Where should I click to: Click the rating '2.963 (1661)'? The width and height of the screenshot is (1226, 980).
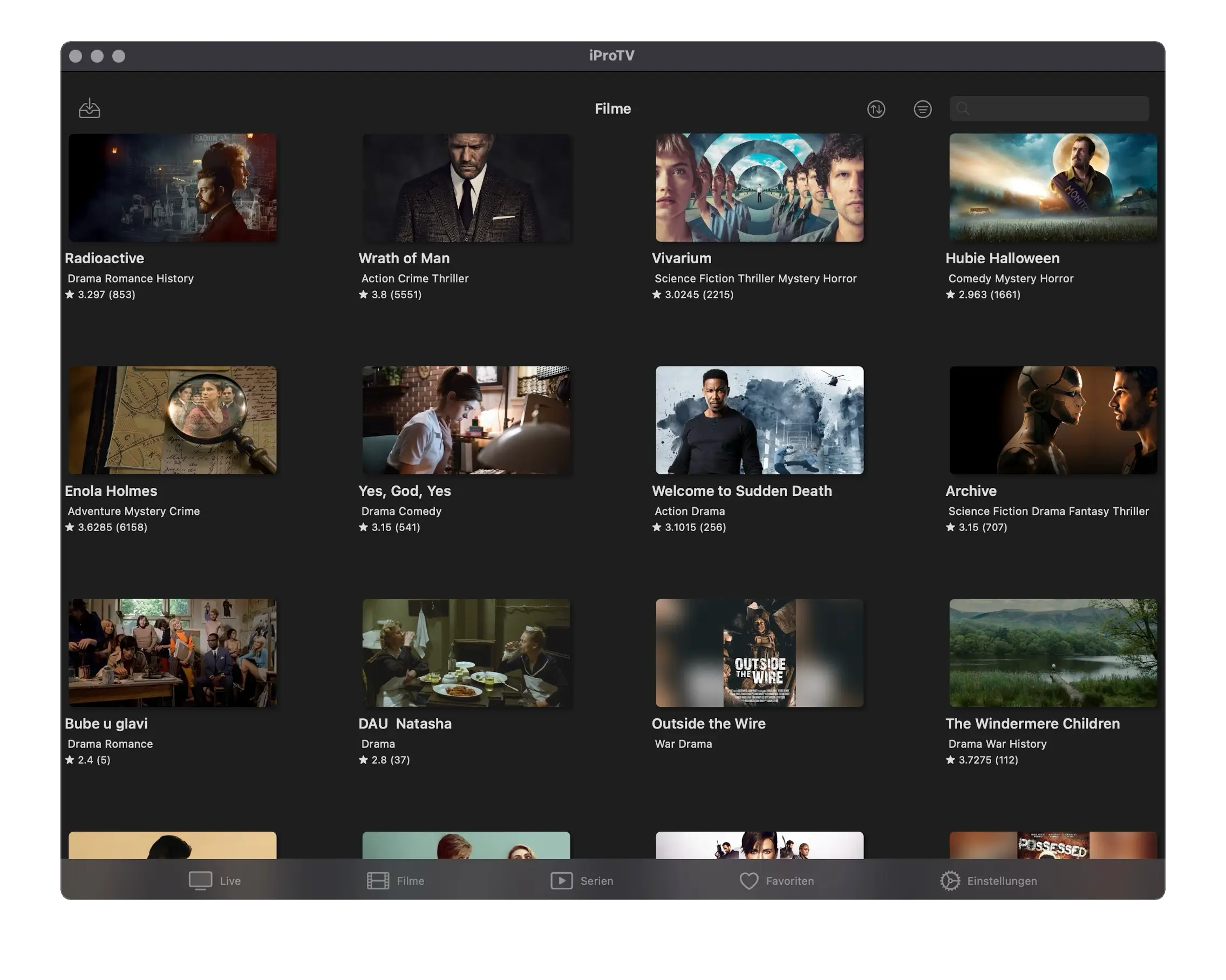click(x=983, y=295)
